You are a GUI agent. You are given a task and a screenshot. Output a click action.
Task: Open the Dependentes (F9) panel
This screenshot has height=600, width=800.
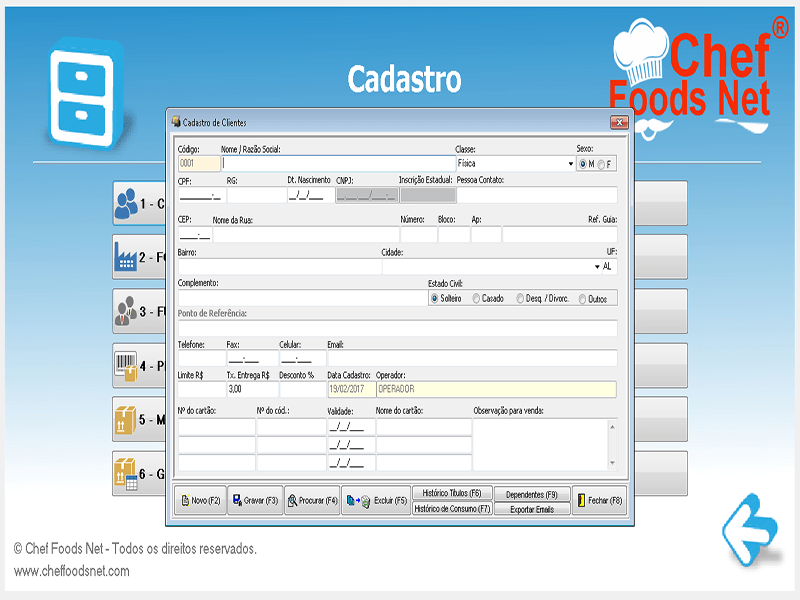533,493
